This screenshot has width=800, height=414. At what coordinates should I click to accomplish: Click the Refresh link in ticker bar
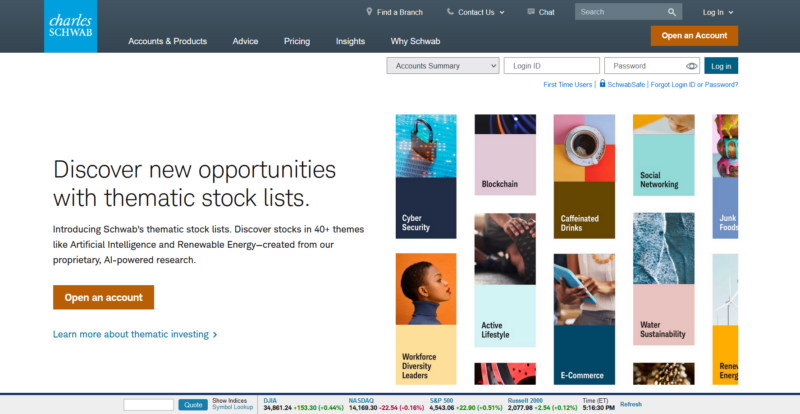631,404
